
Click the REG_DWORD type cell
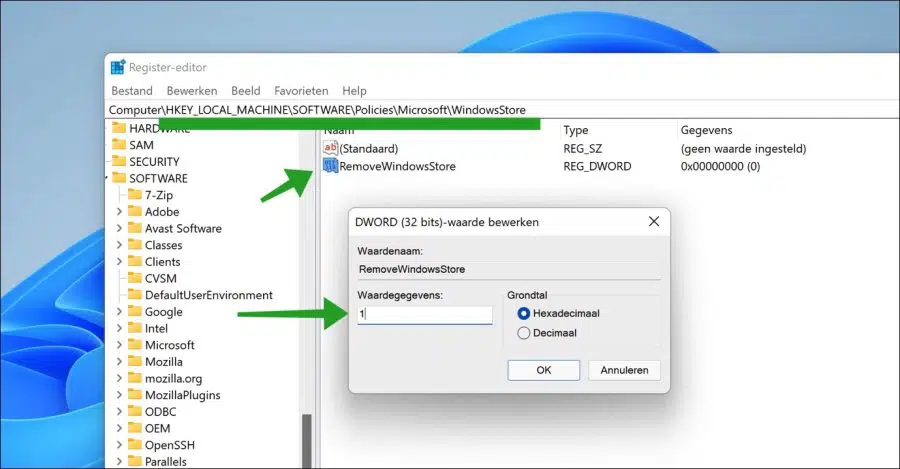pos(597,166)
